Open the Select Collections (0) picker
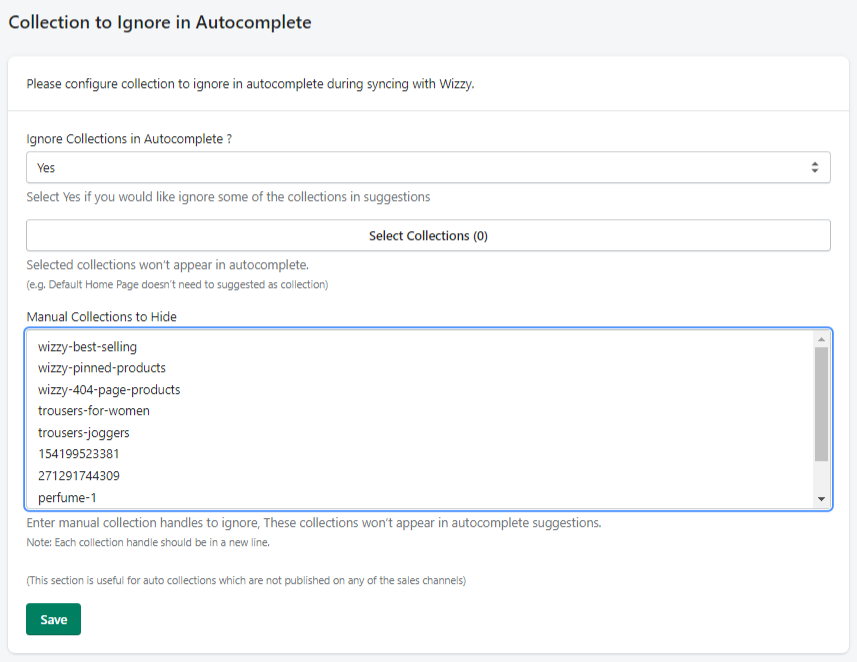The width and height of the screenshot is (857, 662). 428,236
